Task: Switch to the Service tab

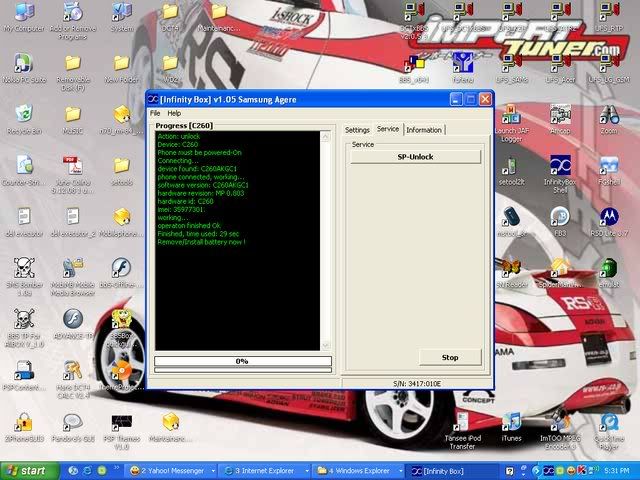Action: coord(388,129)
